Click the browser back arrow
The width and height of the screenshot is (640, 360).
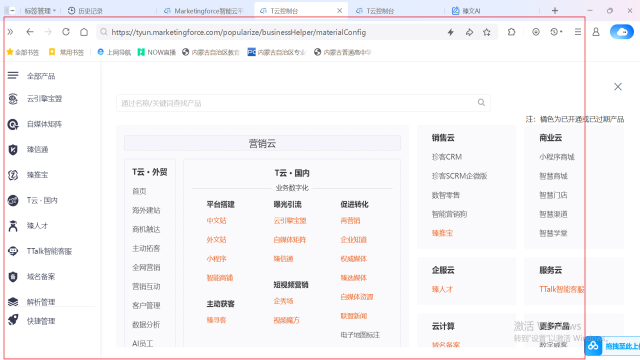coord(30,32)
